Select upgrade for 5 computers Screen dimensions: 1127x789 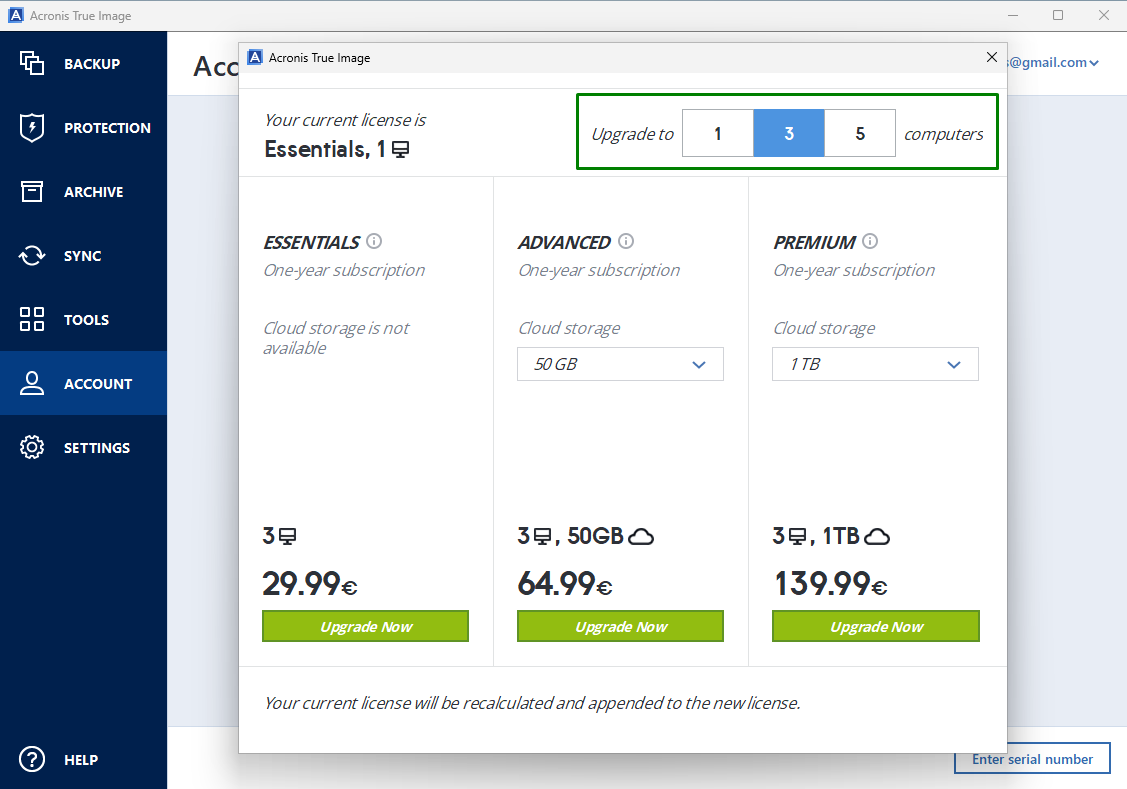pos(860,133)
